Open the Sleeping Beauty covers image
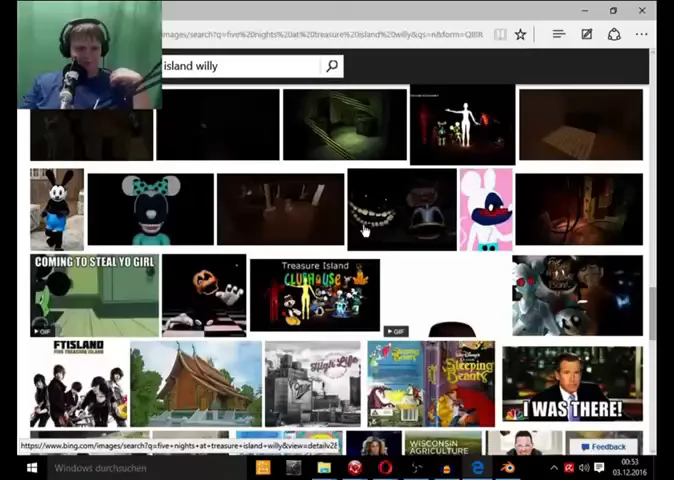The image size is (674, 480). pyautogui.click(x=431, y=383)
